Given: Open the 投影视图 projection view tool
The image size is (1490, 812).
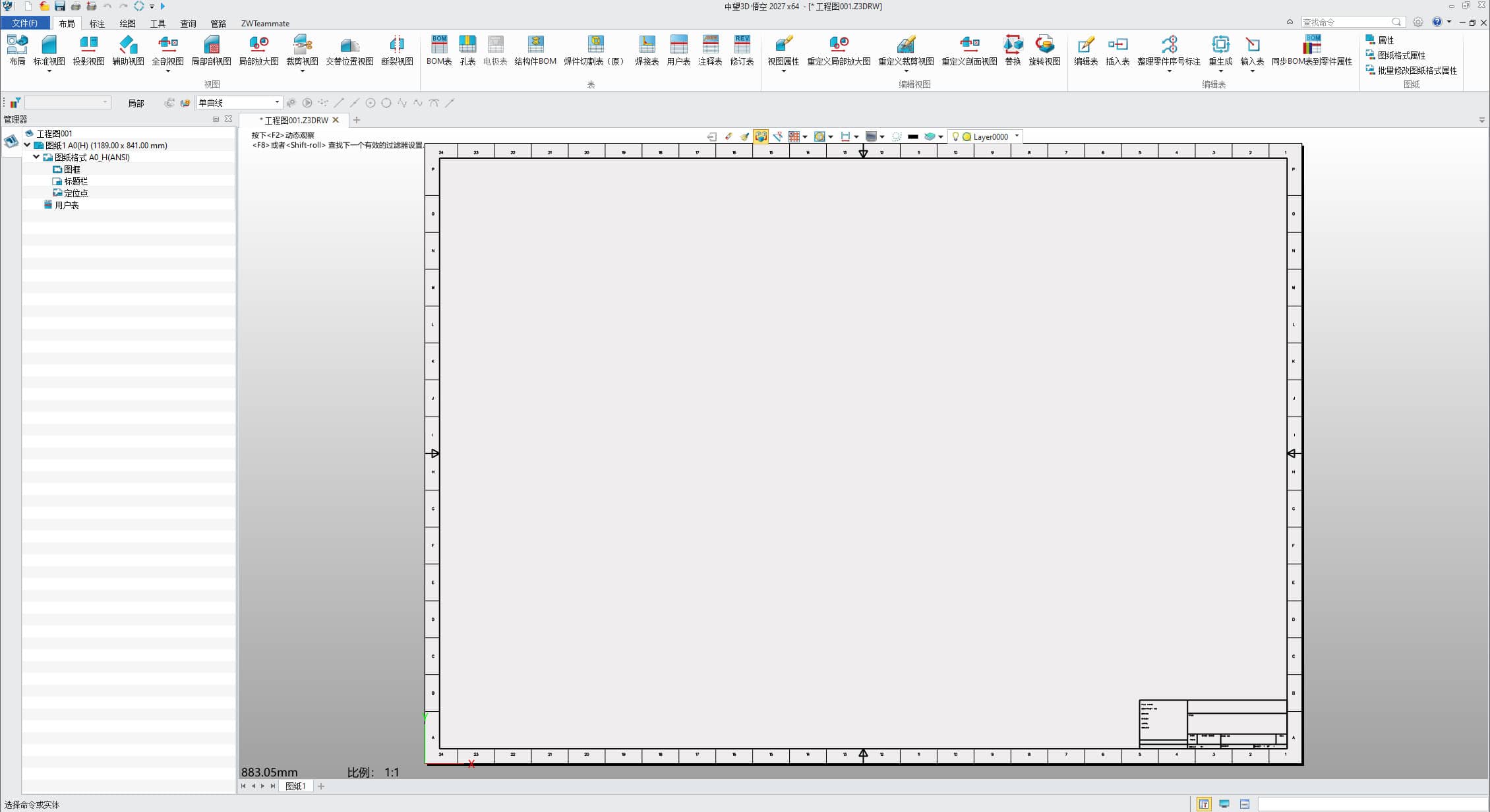Looking at the screenshot, I should 88,51.
